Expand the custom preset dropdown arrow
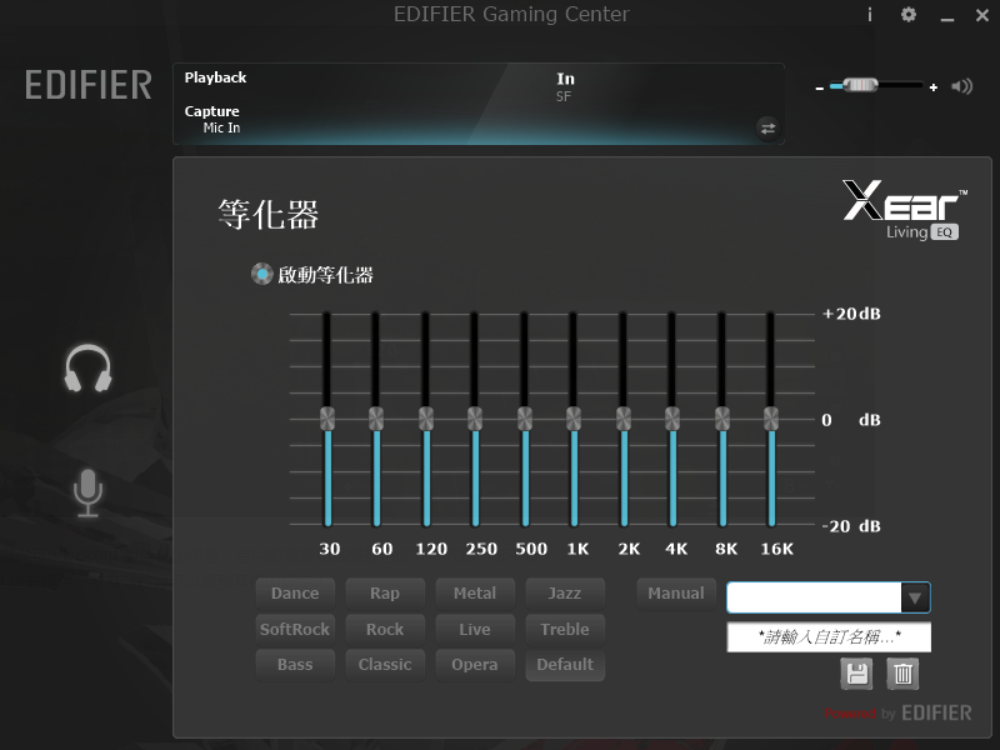The height and width of the screenshot is (750, 1000). pyautogui.click(x=915, y=598)
